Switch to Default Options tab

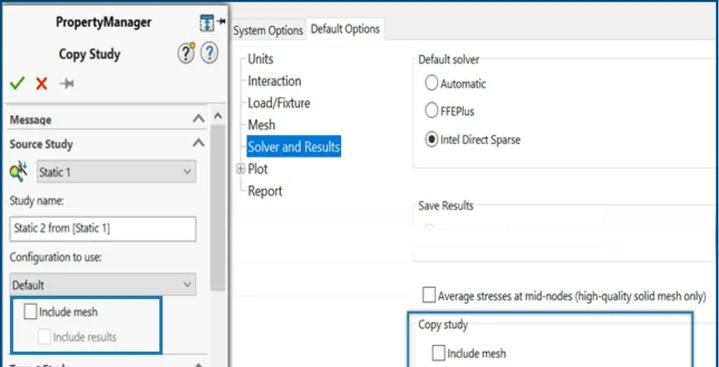coord(345,29)
